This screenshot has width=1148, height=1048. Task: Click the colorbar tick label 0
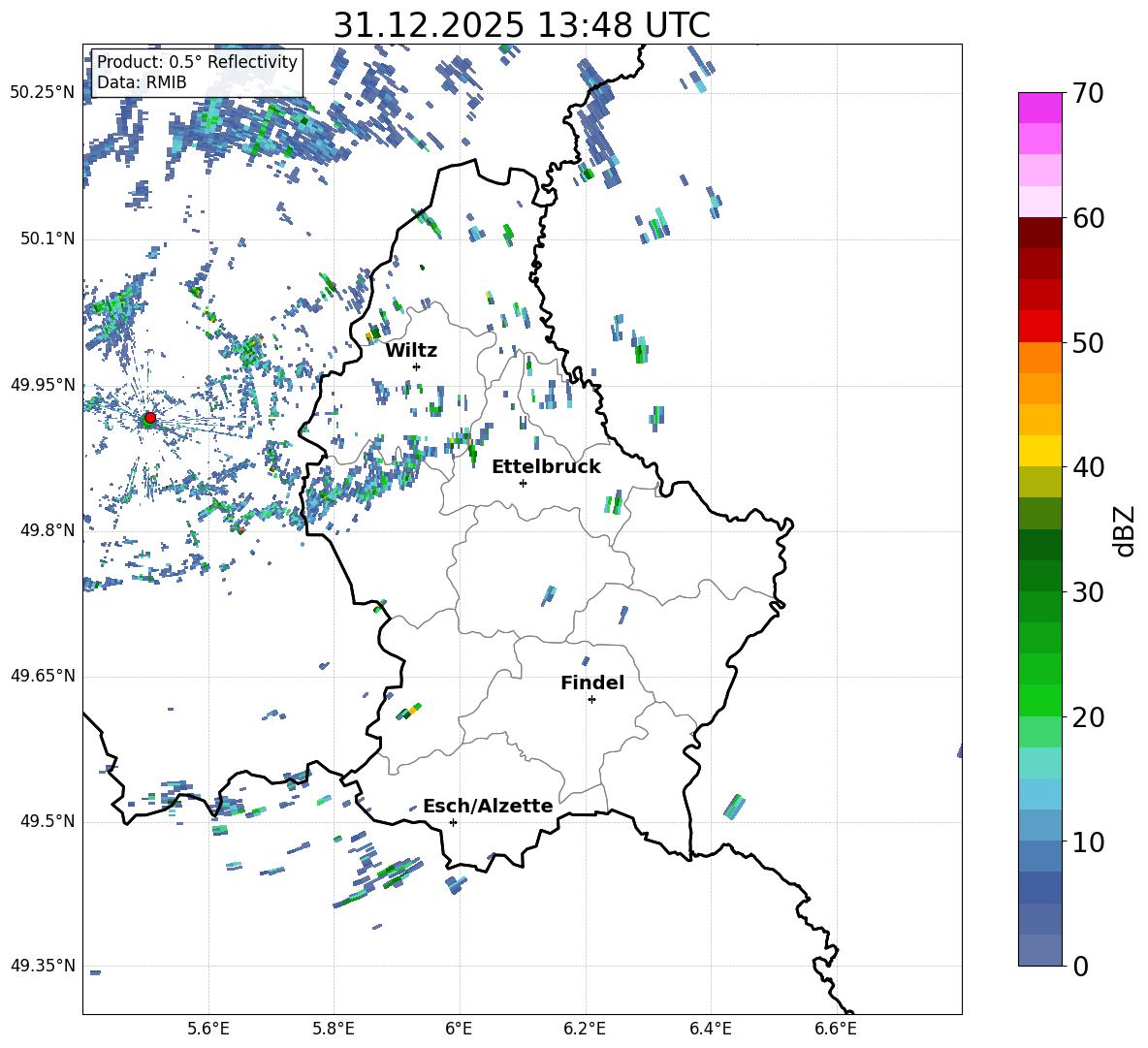pyautogui.click(x=1080, y=967)
